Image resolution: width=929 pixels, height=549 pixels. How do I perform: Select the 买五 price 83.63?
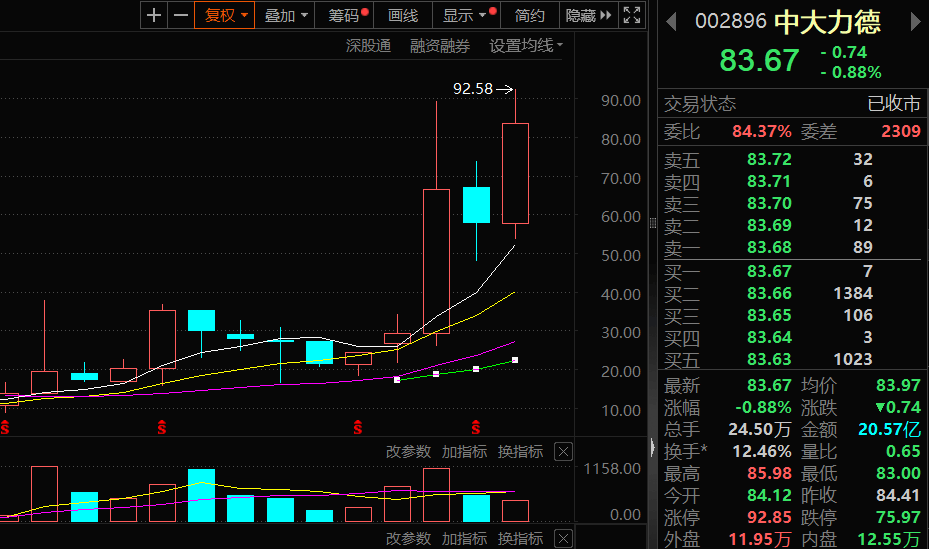click(769, 359)
